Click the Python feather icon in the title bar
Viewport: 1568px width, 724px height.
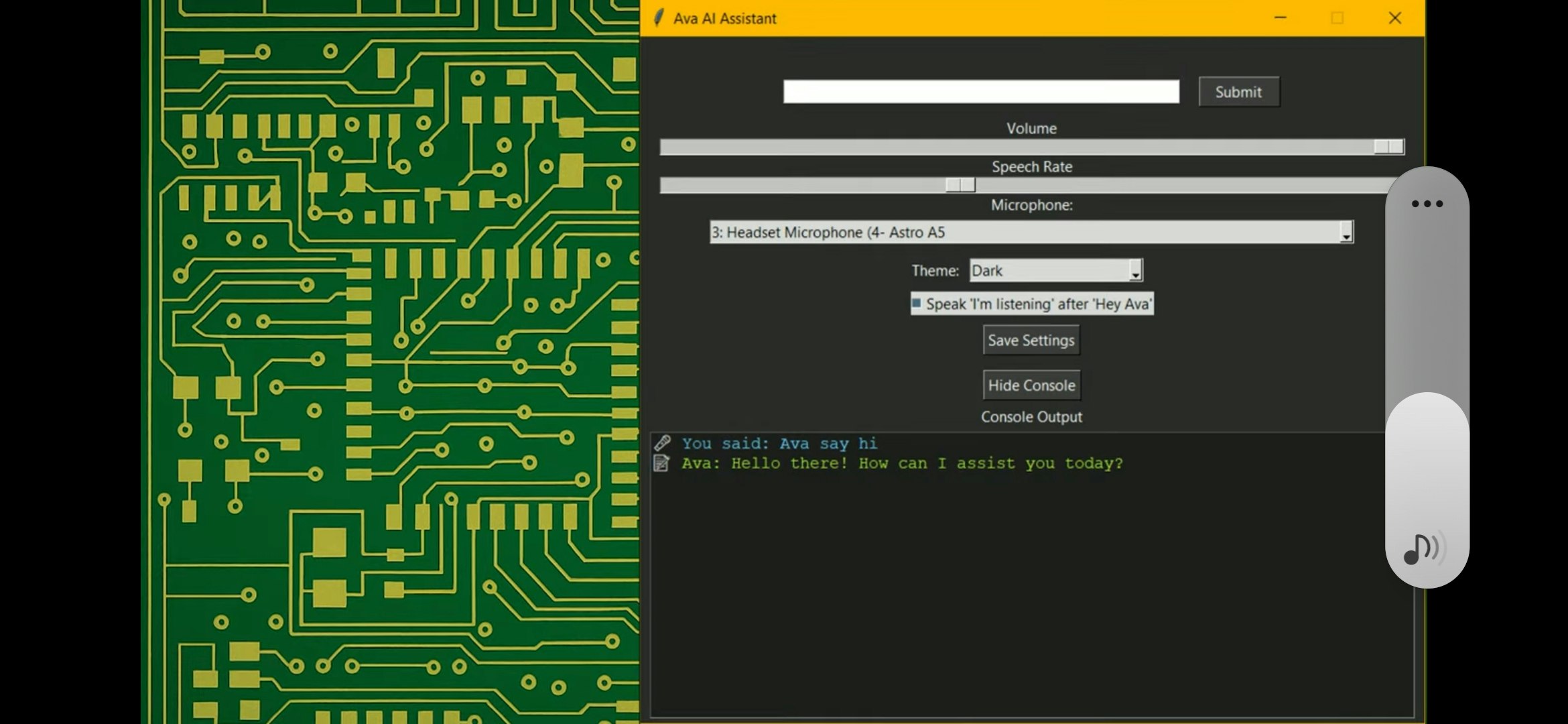click(658, 17)
